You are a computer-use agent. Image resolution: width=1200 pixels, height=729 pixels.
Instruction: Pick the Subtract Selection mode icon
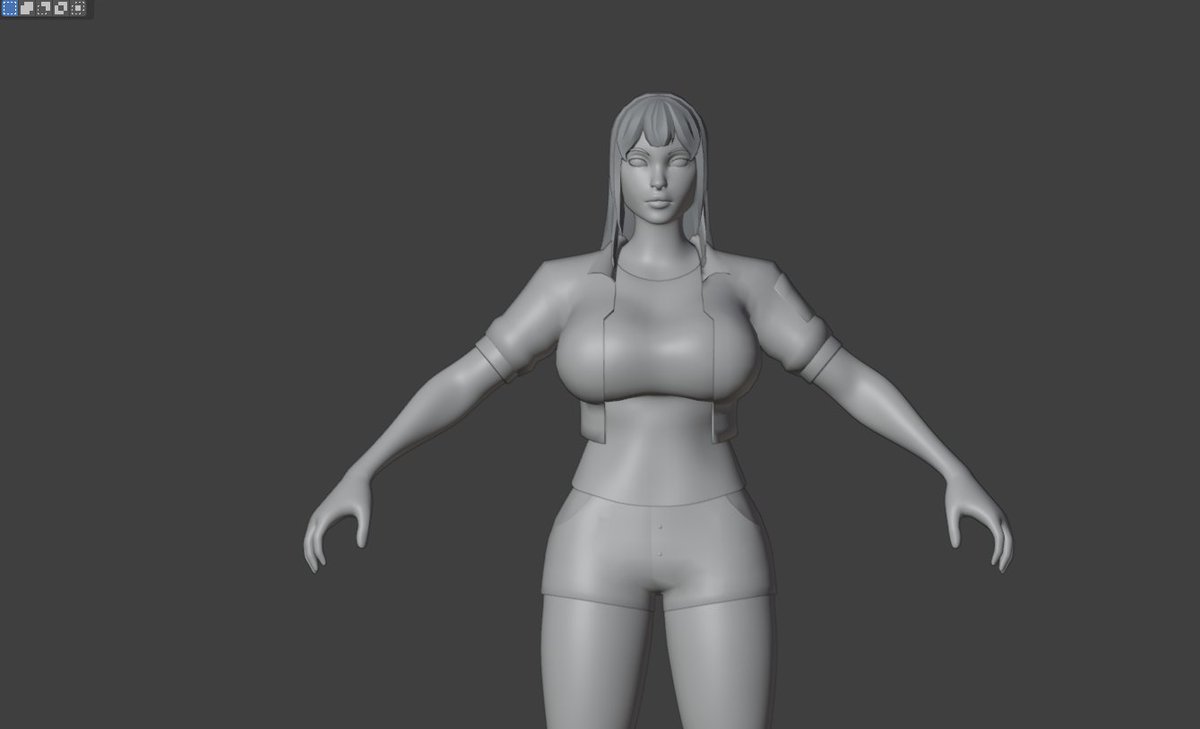coord(44,8)
